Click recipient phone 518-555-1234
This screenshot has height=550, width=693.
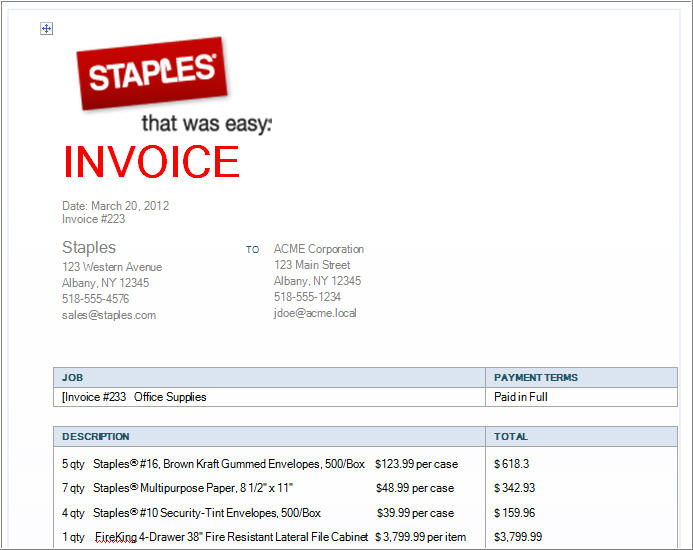tap(307, 297)
